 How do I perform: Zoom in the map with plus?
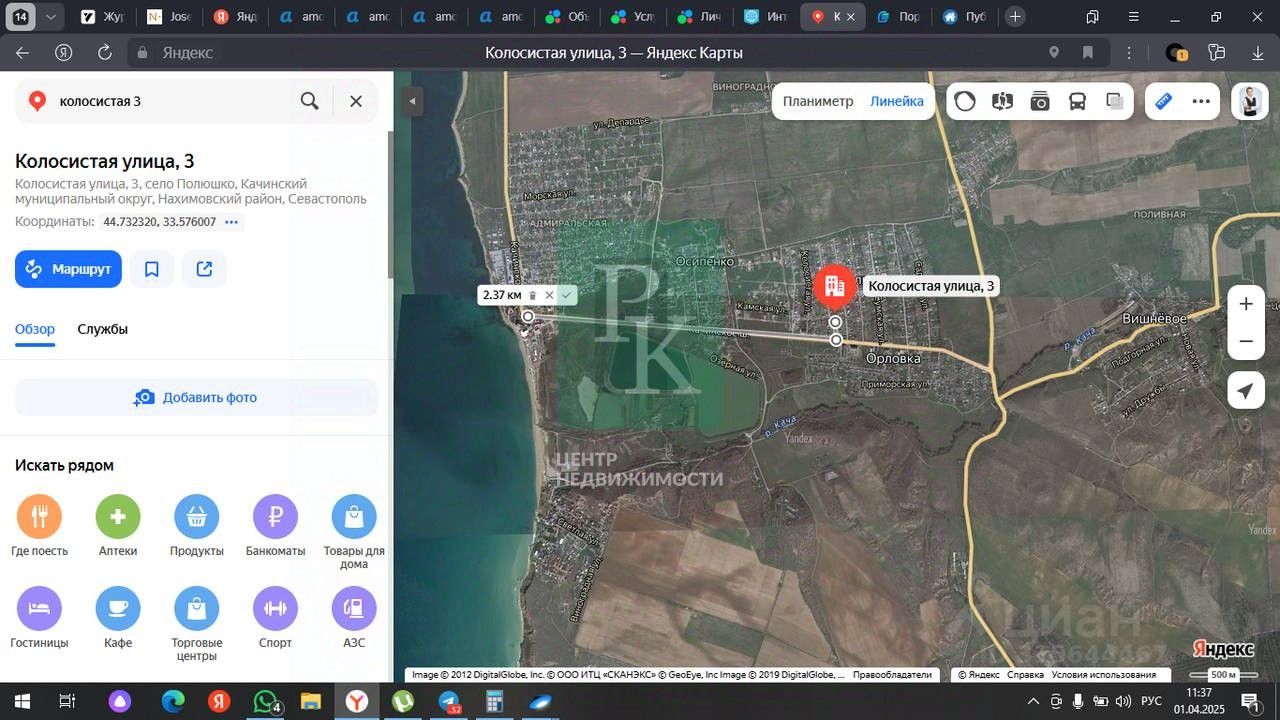(x=1245, y=304)
